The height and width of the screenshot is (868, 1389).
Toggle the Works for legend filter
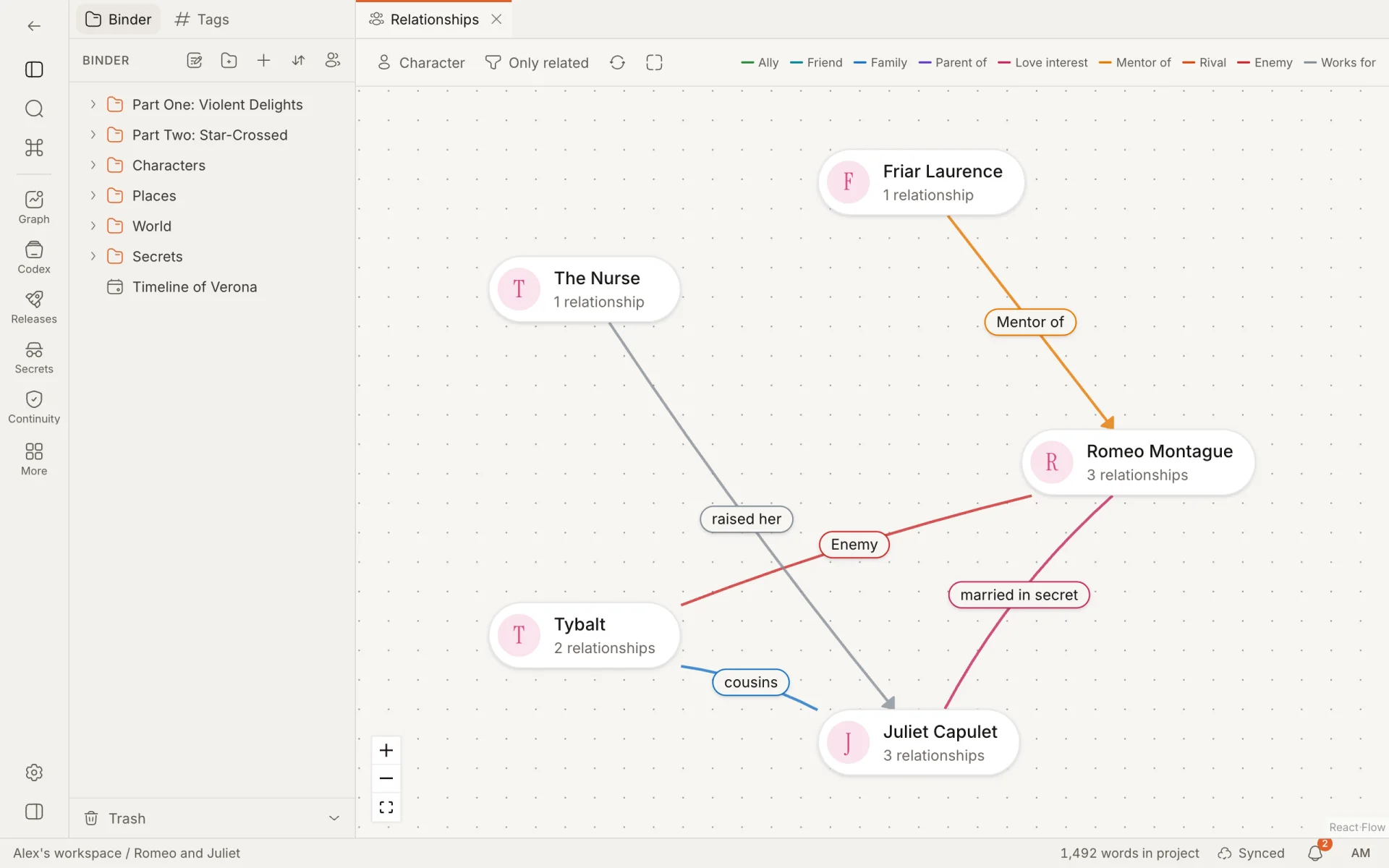click(1340, 63)
